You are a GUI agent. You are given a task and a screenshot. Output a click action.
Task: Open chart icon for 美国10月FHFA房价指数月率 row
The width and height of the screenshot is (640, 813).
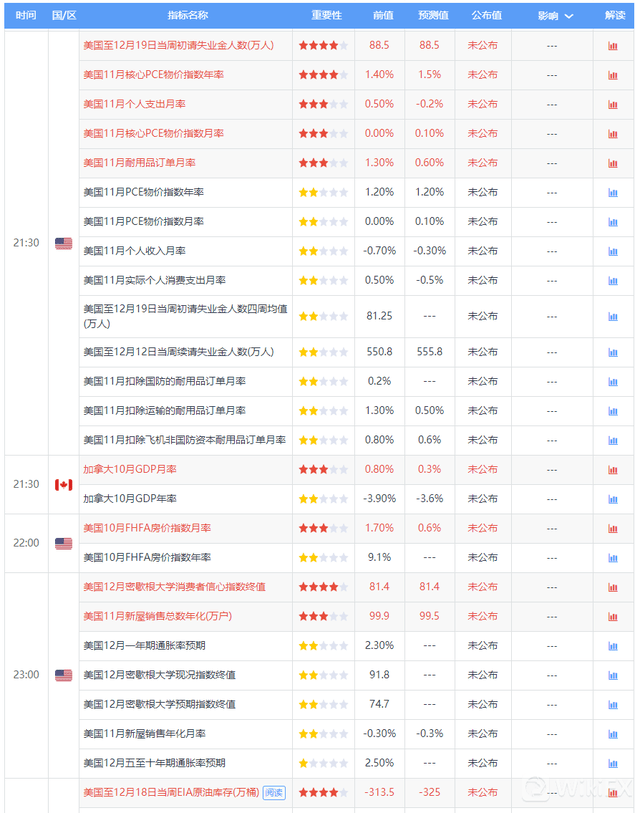(x=612, y=528)
